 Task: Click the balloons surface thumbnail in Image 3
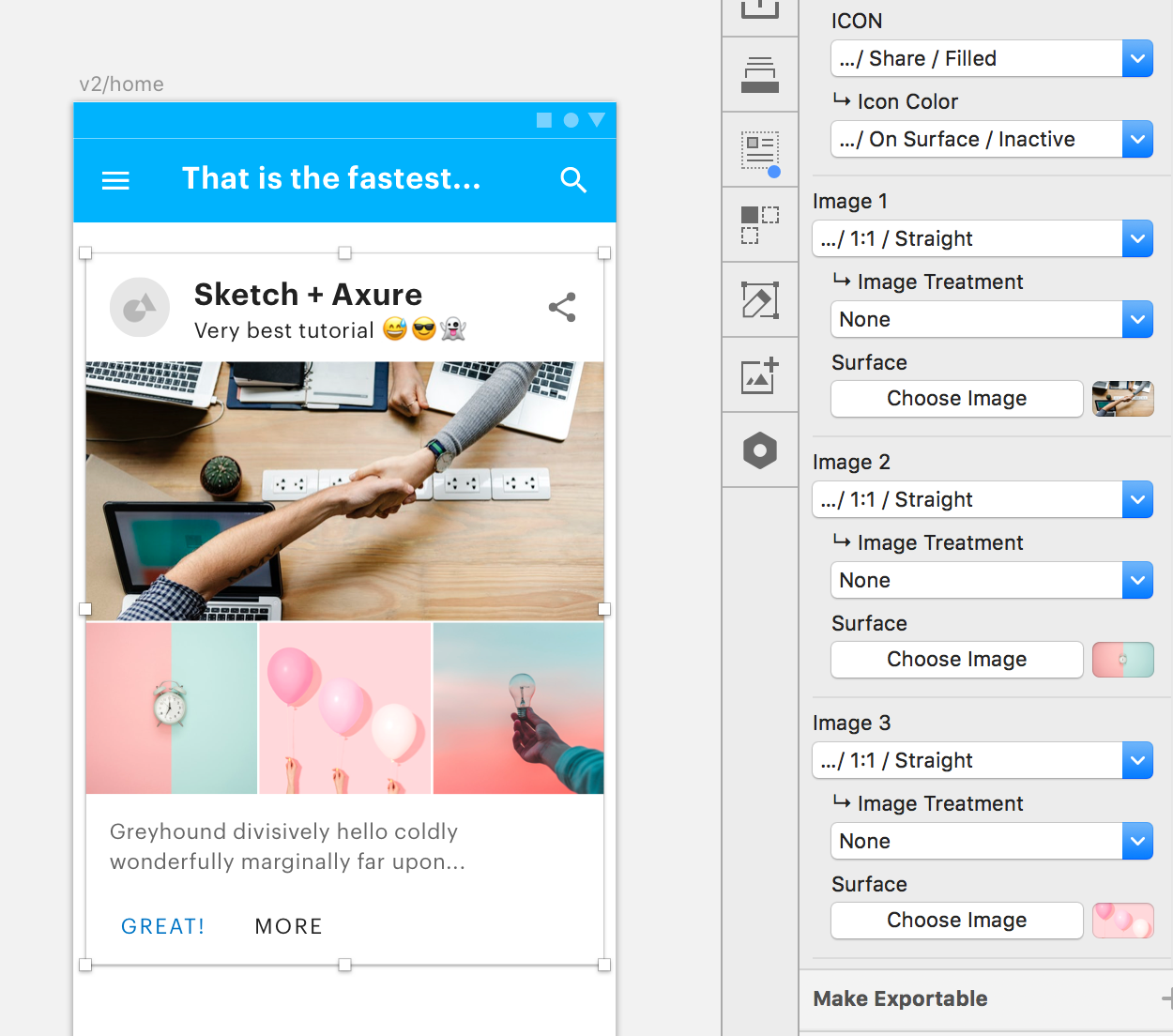pyautogui.click(x=1123, y=921)
